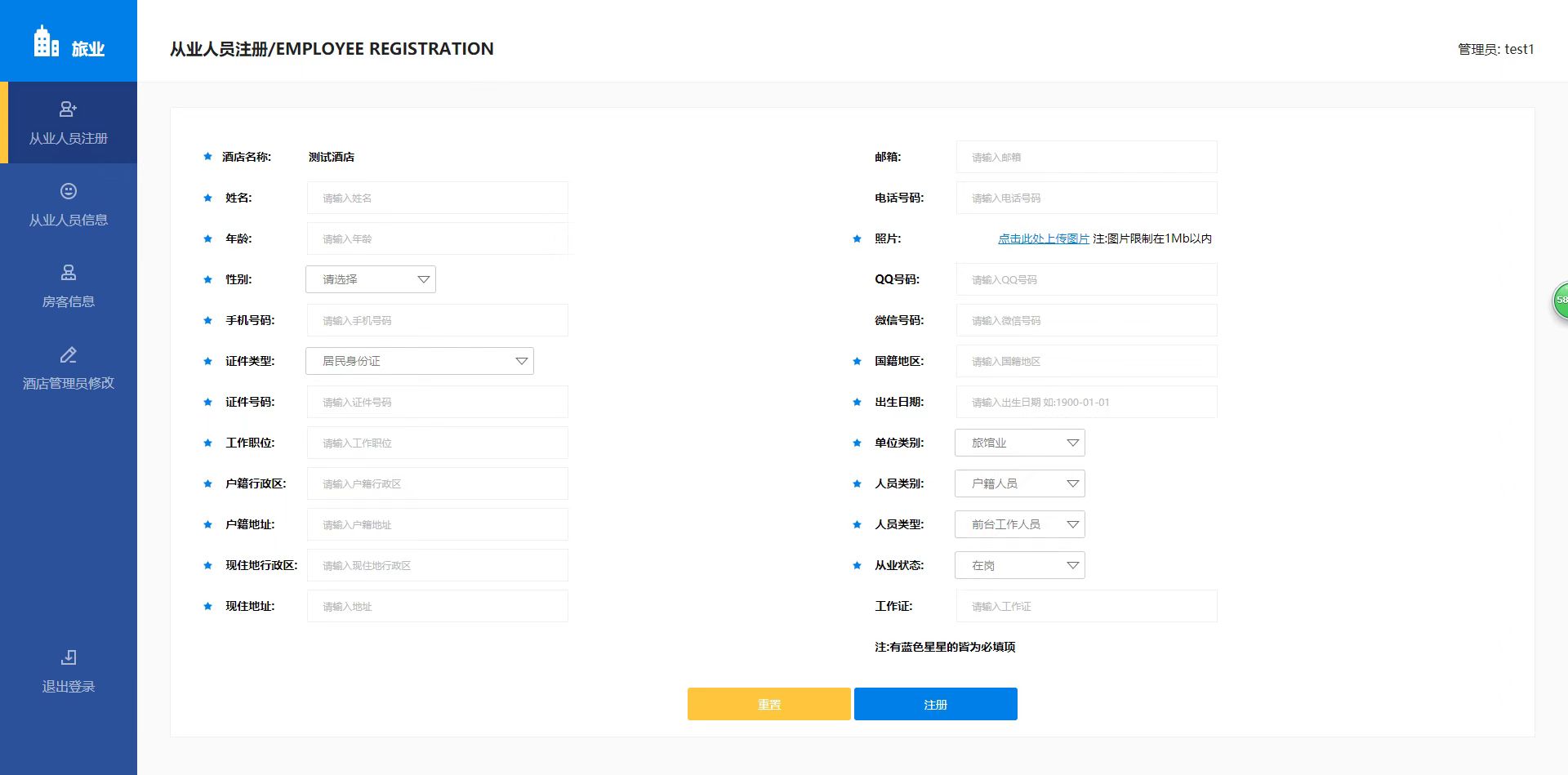Open the 人员类别 dropdown showing 户籍人员

click(1020, 483)
